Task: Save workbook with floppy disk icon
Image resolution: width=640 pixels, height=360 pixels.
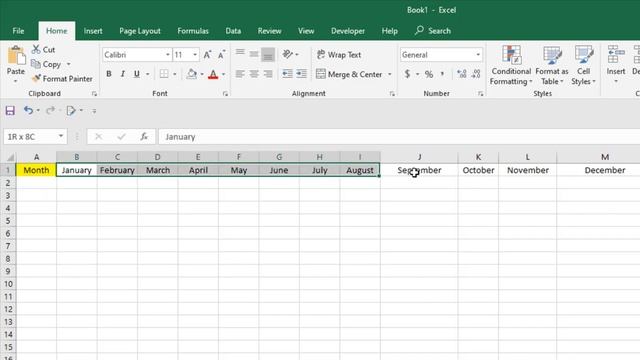Action: pos(10,111)
